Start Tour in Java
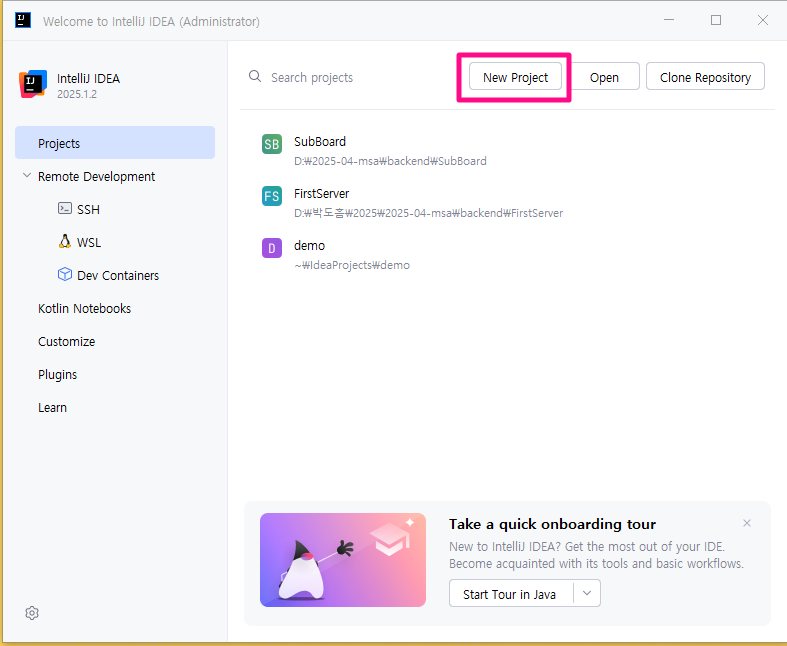This screenshot has width=787, height=646. pyautogui.click(x=509, y=594)
